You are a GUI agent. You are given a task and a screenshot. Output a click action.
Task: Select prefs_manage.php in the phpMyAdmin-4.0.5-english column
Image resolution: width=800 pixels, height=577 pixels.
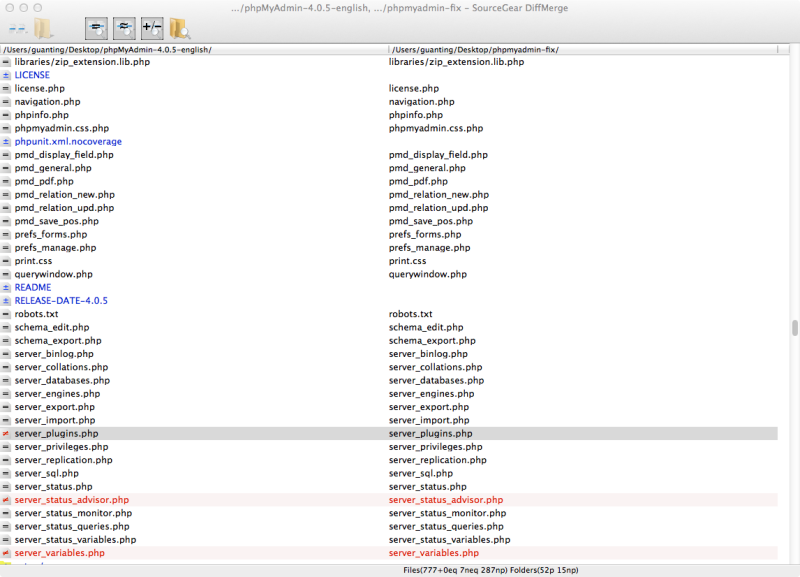pyautogui.click(x=56, y=247)
